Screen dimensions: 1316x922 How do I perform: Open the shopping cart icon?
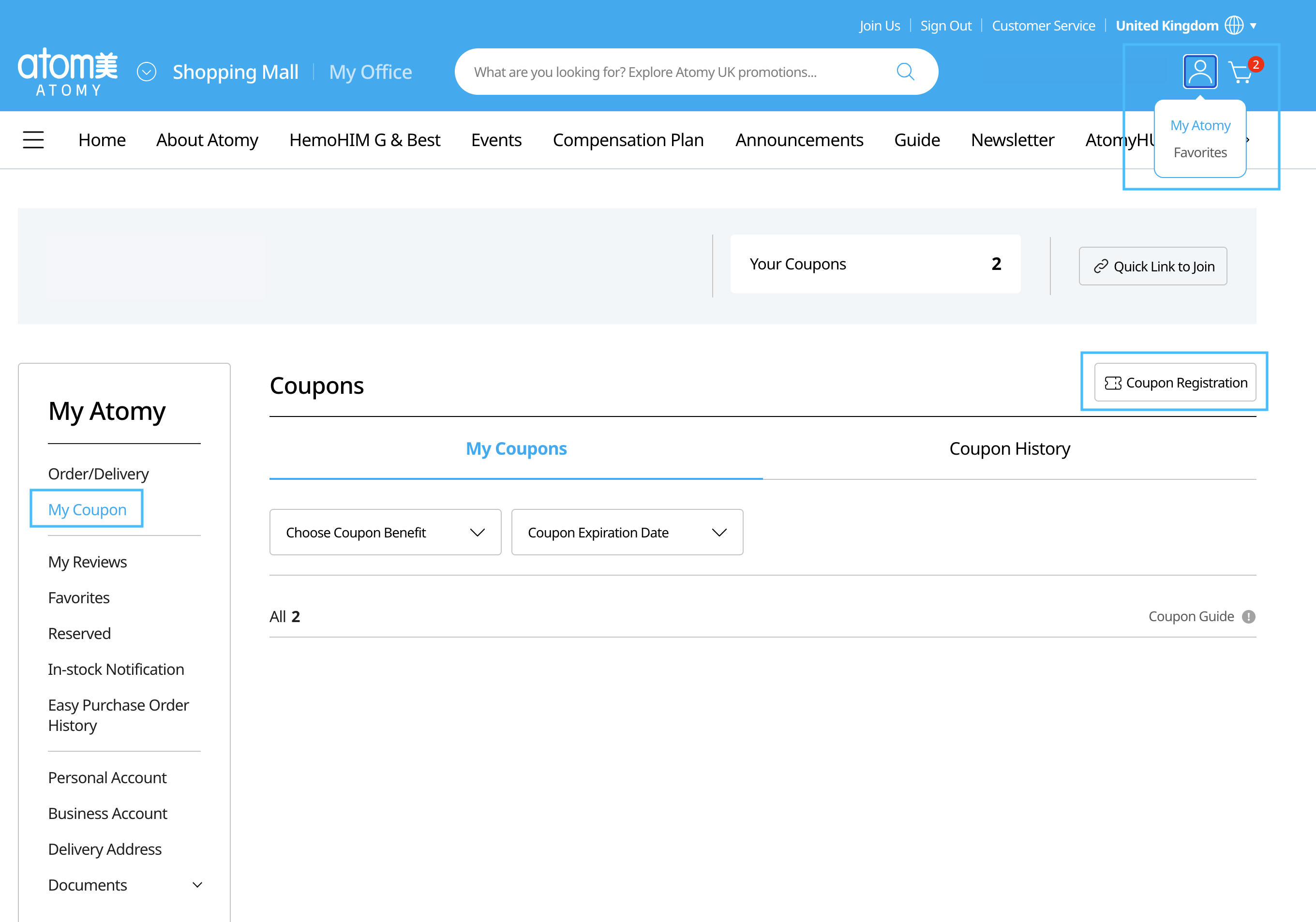[1241, 73]
